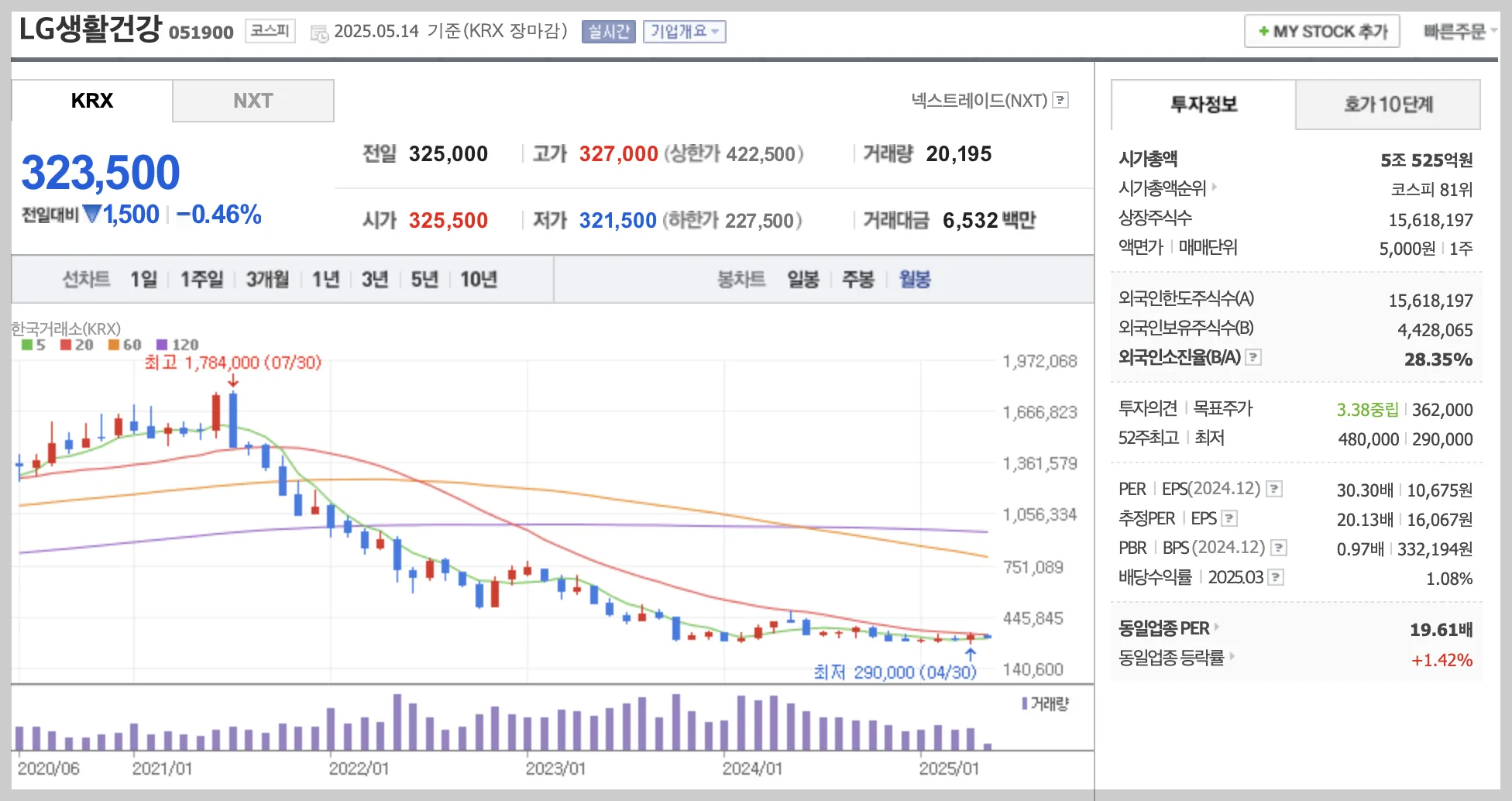
Task: Switch to the KRX tab
Action: pos(92,101)
